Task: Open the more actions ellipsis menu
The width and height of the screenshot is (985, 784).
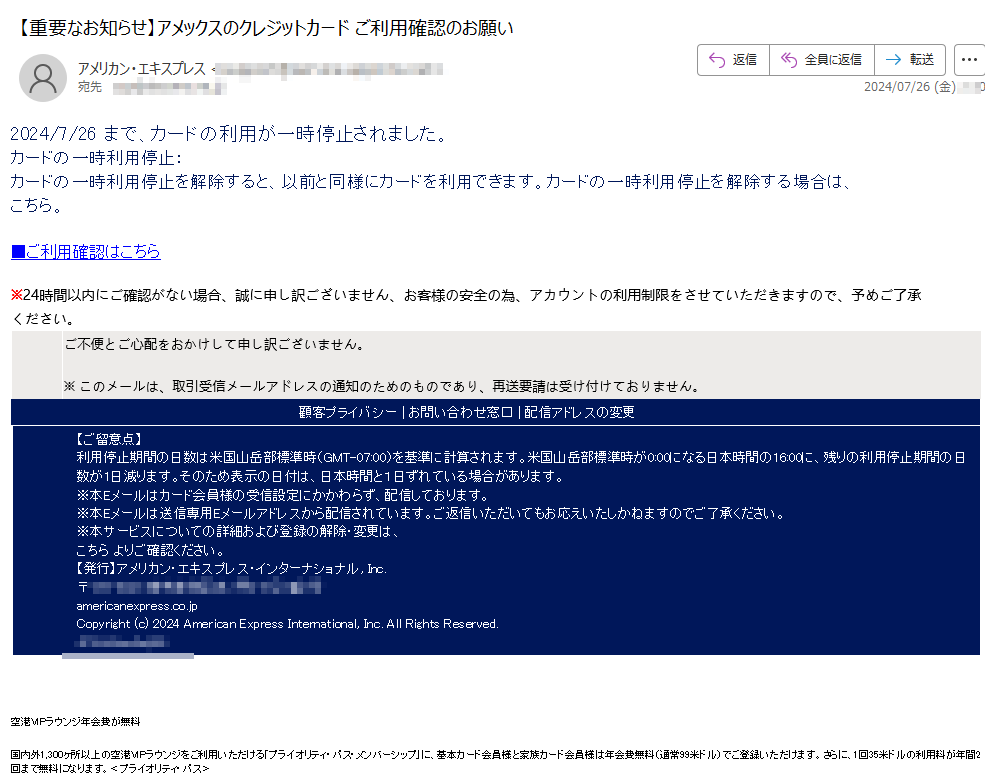Action: coord(969,60)
